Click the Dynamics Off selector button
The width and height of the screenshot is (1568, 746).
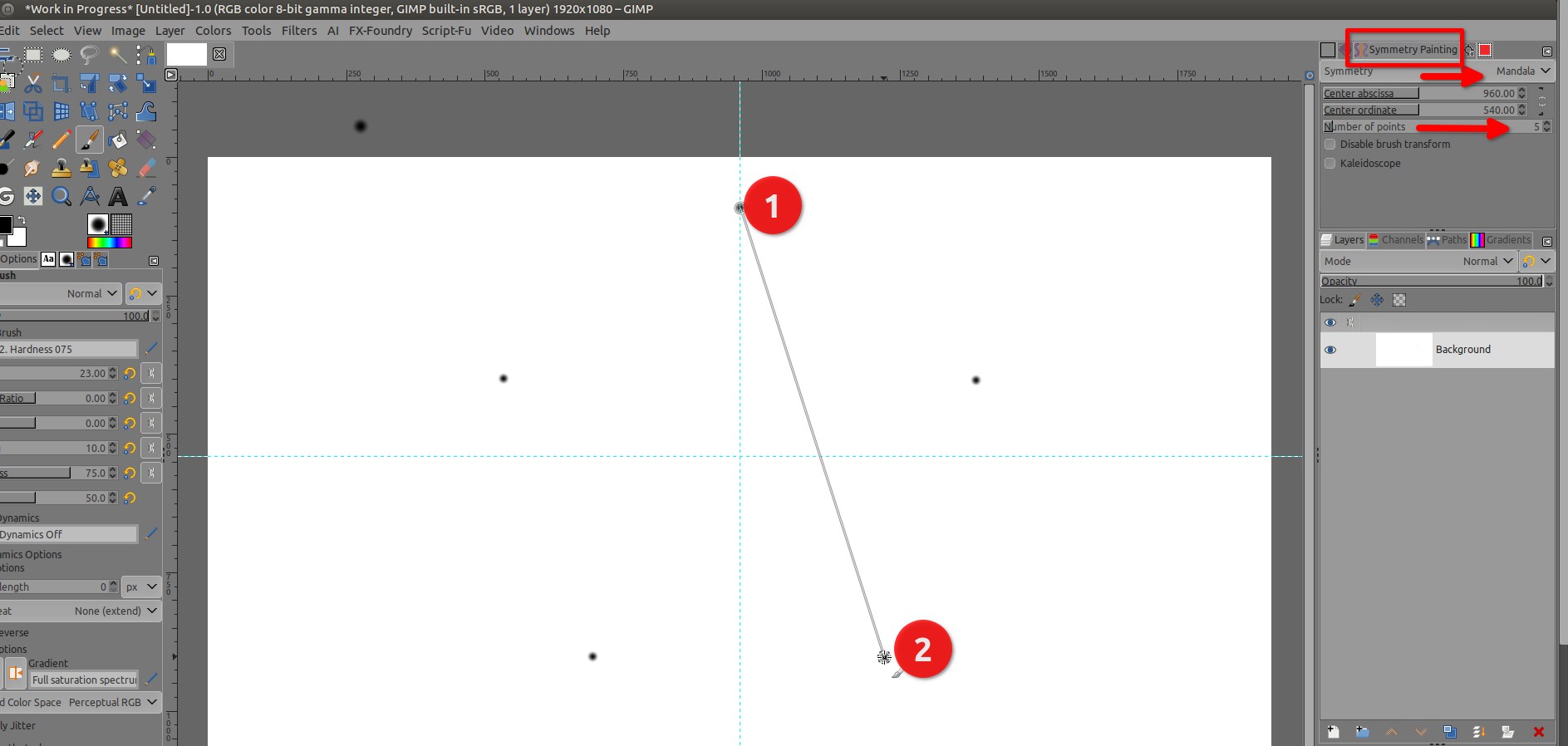68,535
